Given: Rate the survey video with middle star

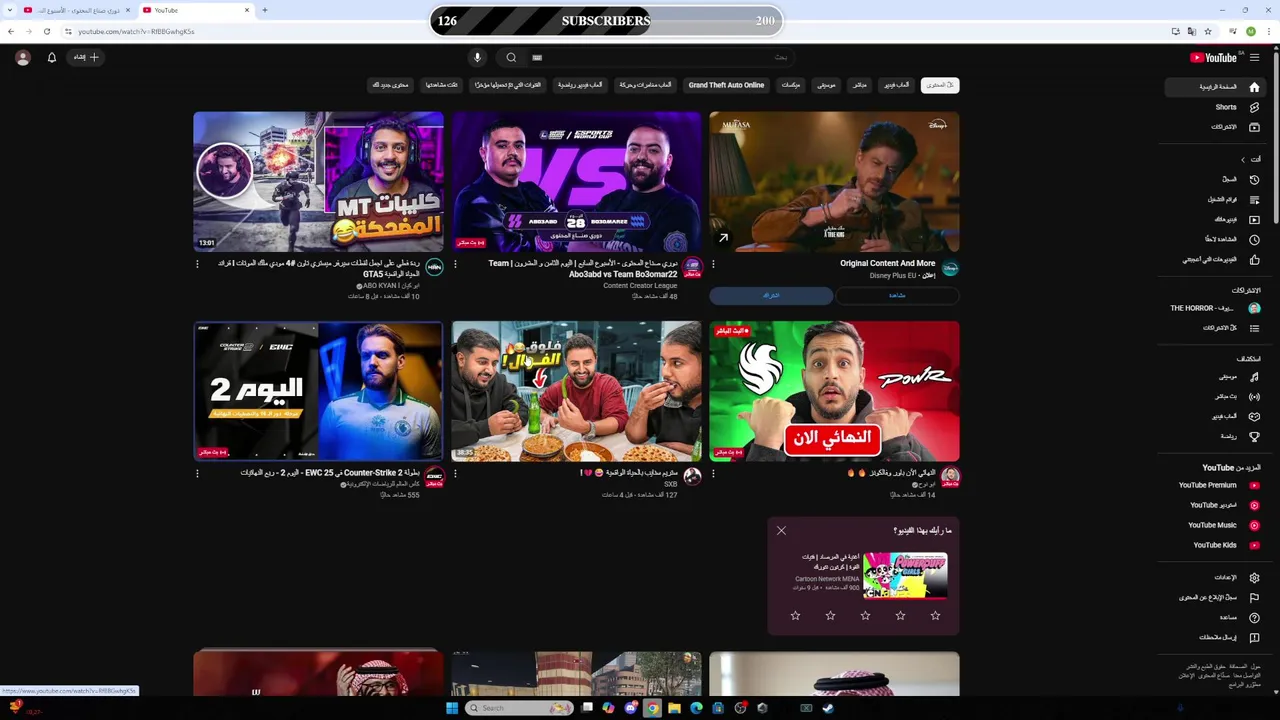Looking at the screenshot, I should coord(865,616).
